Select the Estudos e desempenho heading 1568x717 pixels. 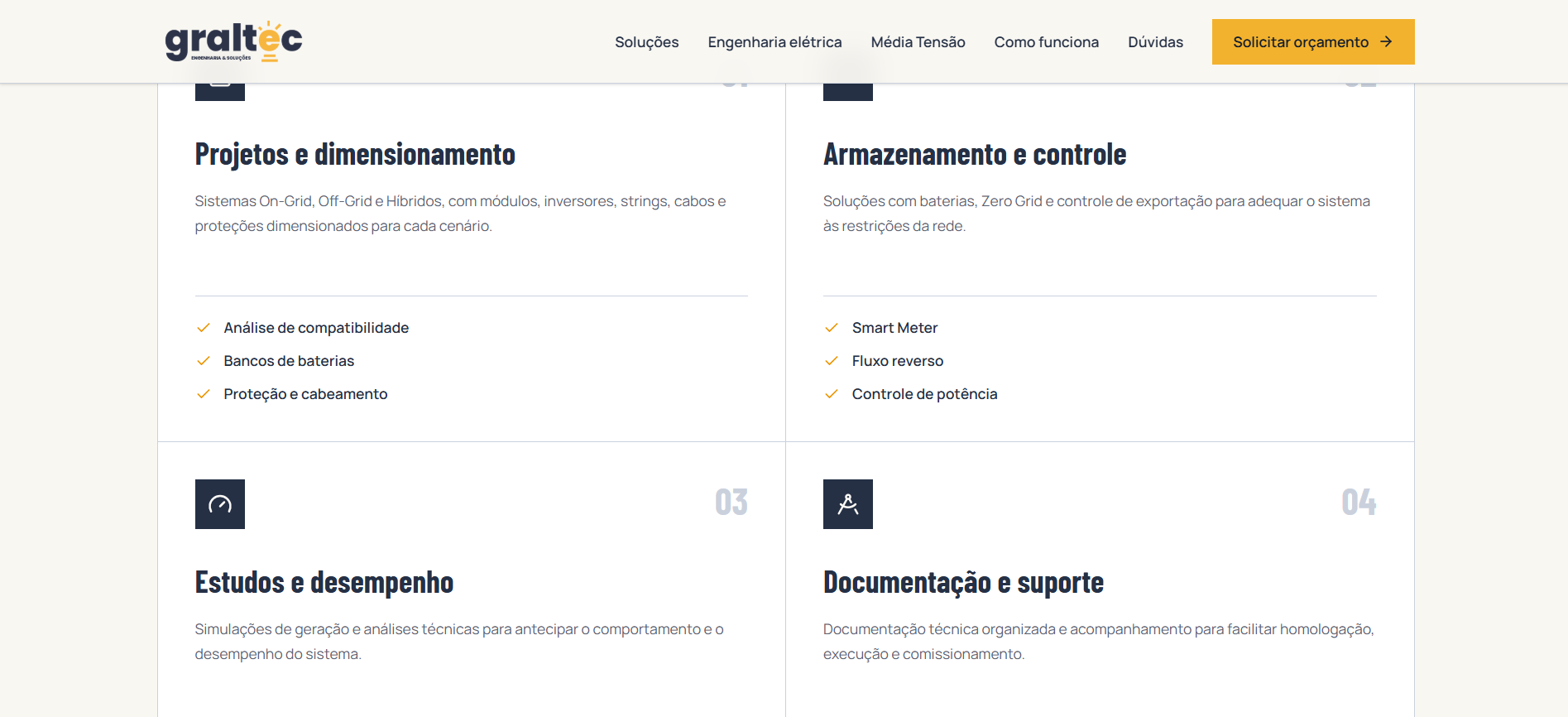click(324, 583)
